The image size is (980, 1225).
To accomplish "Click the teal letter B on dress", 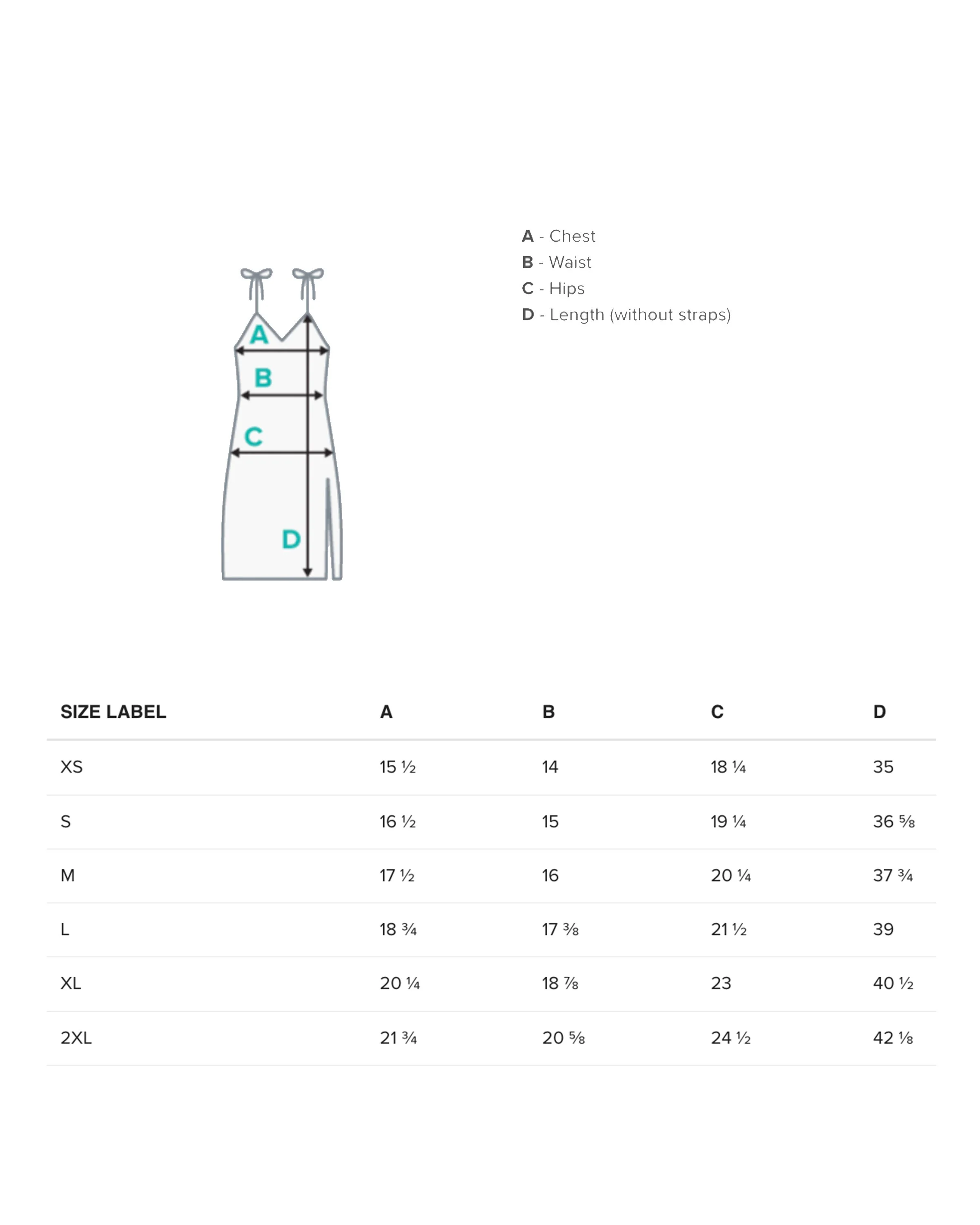I will (263, 378).
